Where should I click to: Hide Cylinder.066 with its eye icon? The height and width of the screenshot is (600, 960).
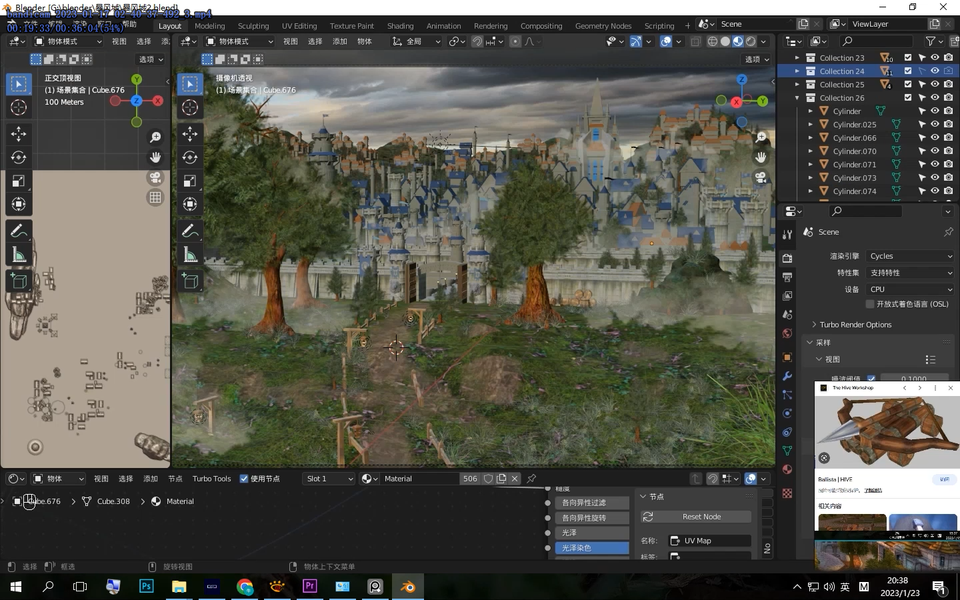point(934,138)
